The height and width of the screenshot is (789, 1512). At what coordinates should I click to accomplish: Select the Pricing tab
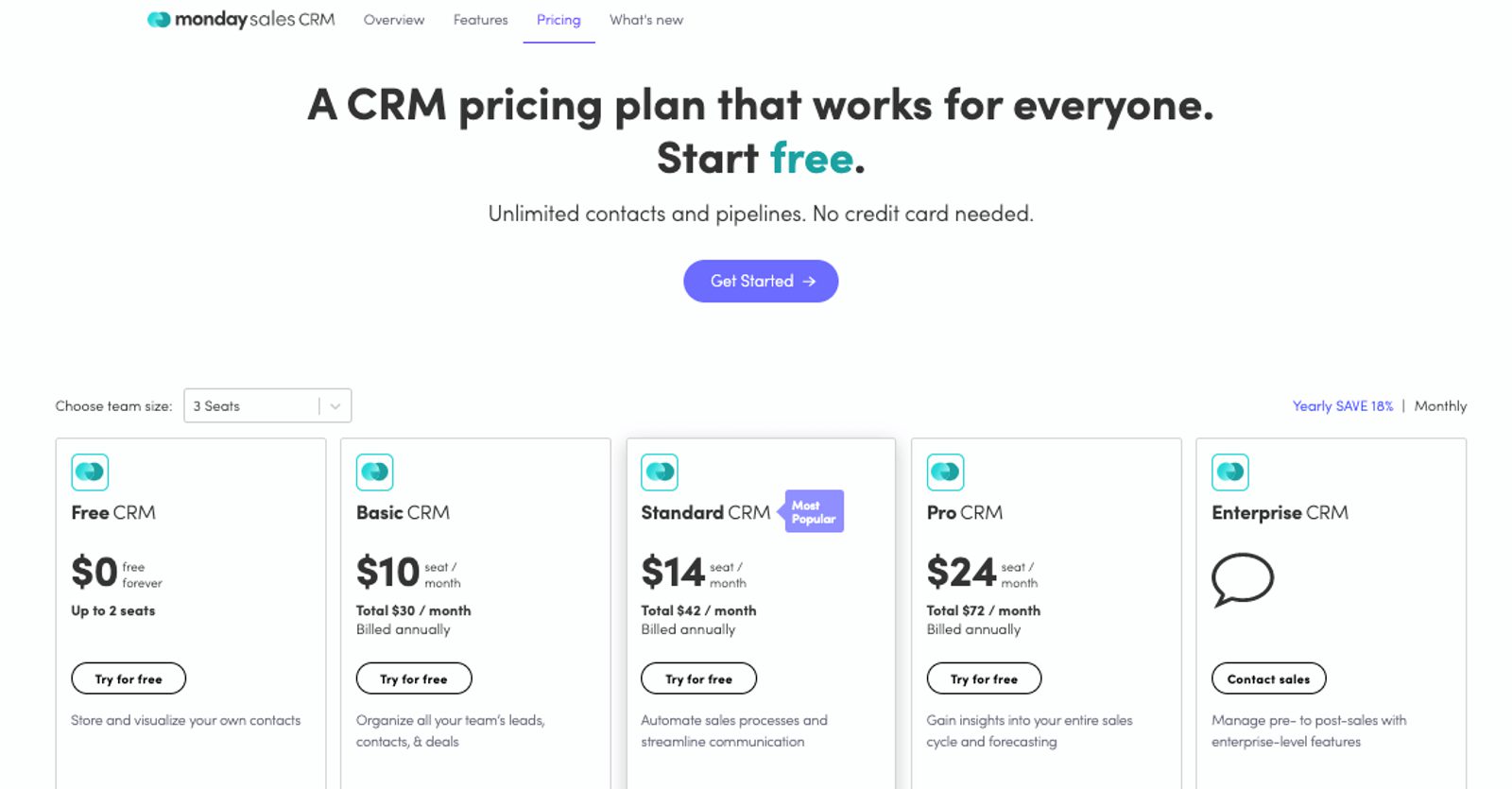tap(558, 20)
